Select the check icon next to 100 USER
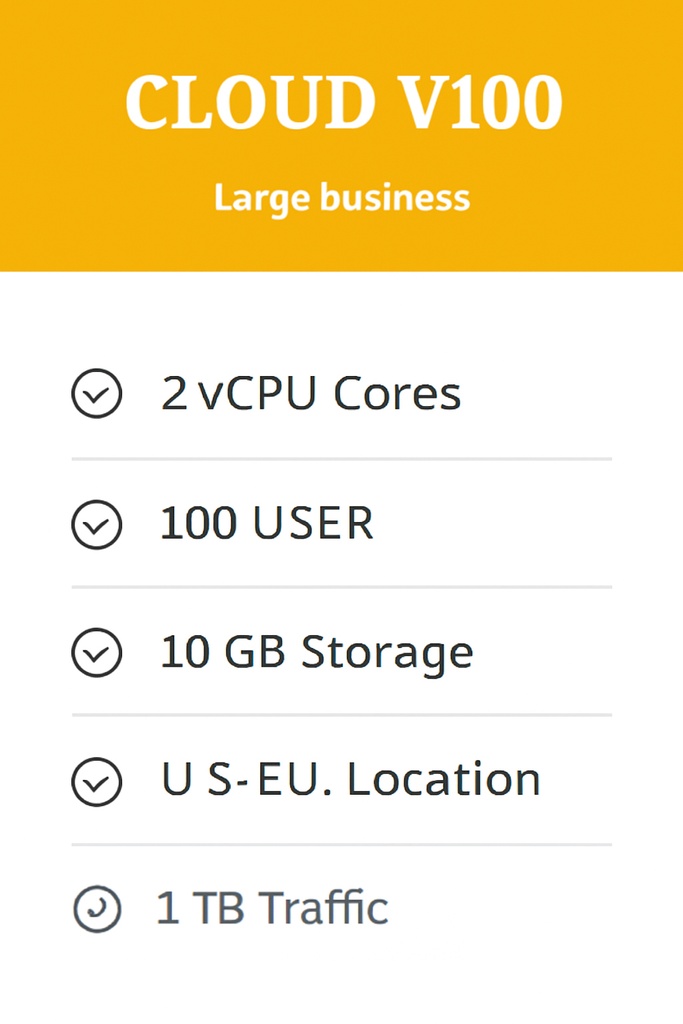Screen dimensions: 683x1024 coord(97,524)
